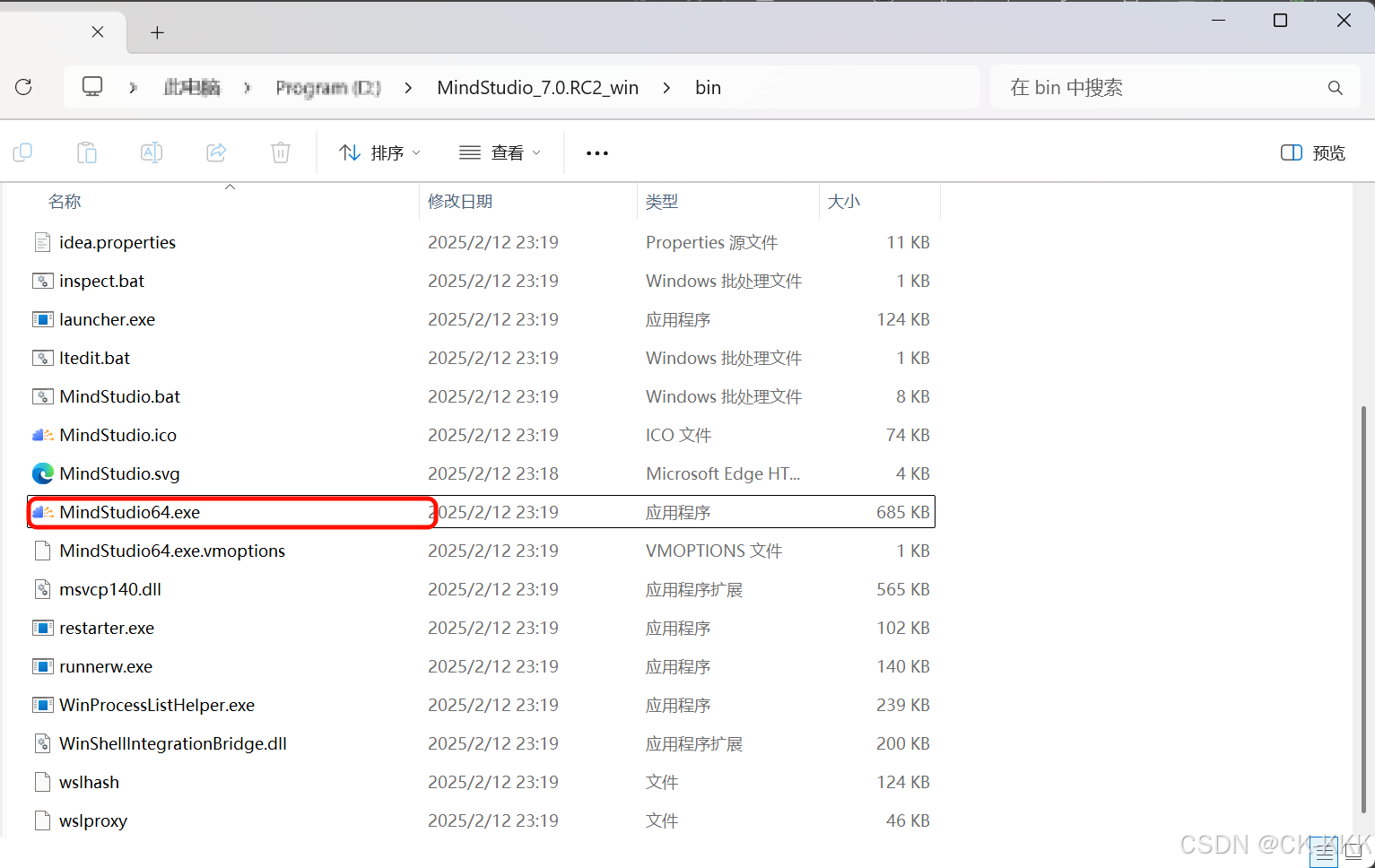Select the MindStudio64.exe.vmoptions file icon

tap(42, 551)
